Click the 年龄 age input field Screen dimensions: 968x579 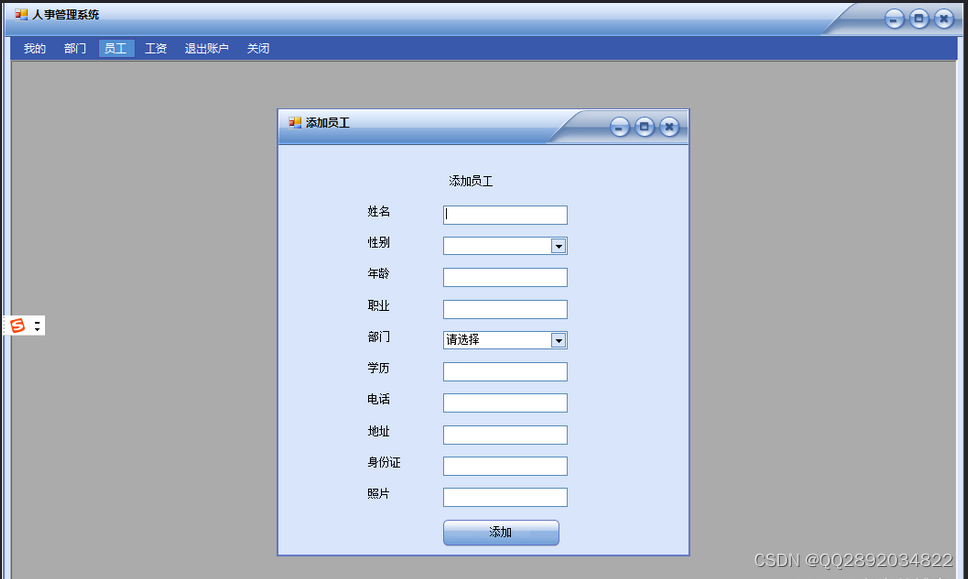(504, 277)
